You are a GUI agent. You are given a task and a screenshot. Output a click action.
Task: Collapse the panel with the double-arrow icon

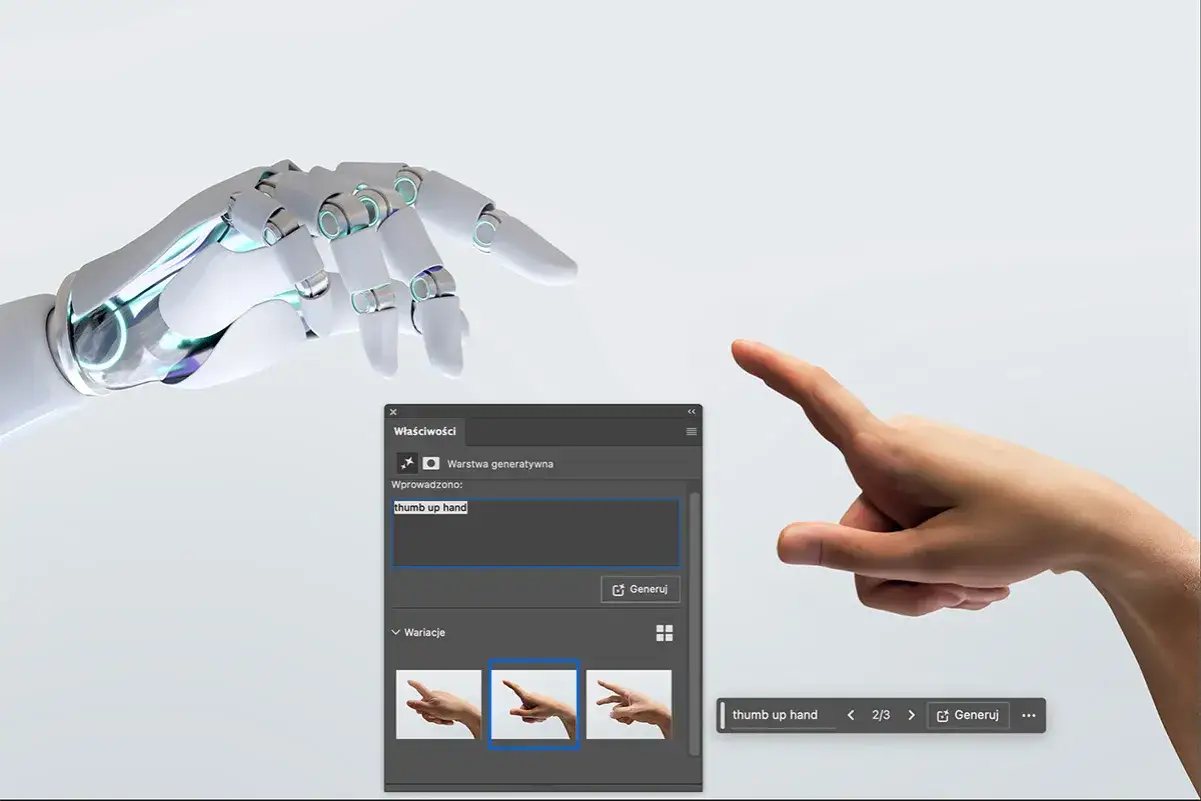pyautogui.click(x=691, y=411)
